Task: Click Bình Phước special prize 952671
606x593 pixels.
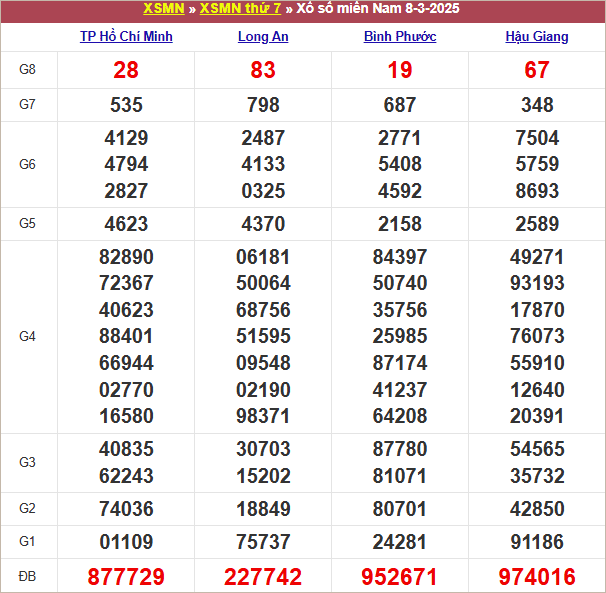Action: [x=400, y=577]
